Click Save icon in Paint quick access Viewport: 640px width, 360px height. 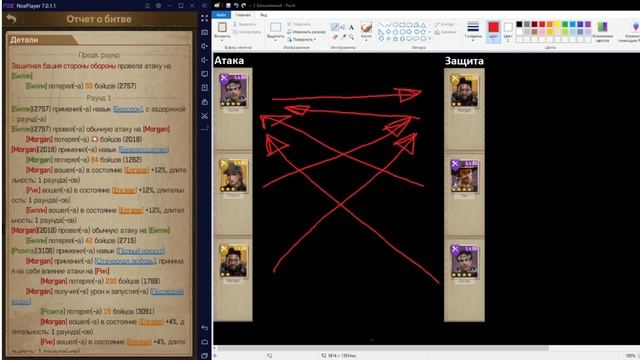click(228, 5)
